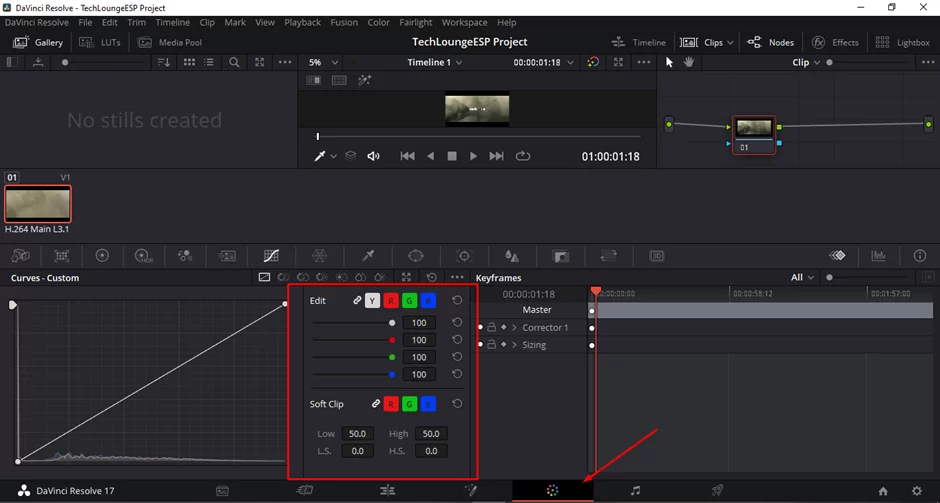940x503 pixels.
Task: Switch to the Media page
Action: (222, 490)
